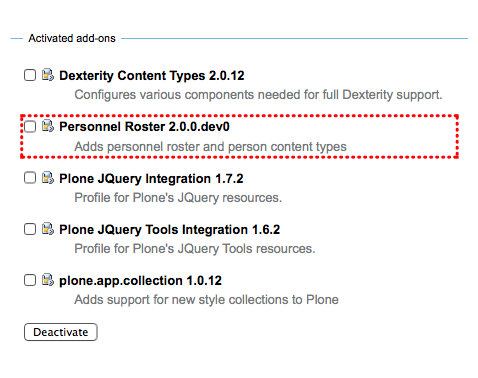The height and width of the screenshot is (378, 478).
Task: Click the Dexterity Content Types product icon
Action: (48, 75)
